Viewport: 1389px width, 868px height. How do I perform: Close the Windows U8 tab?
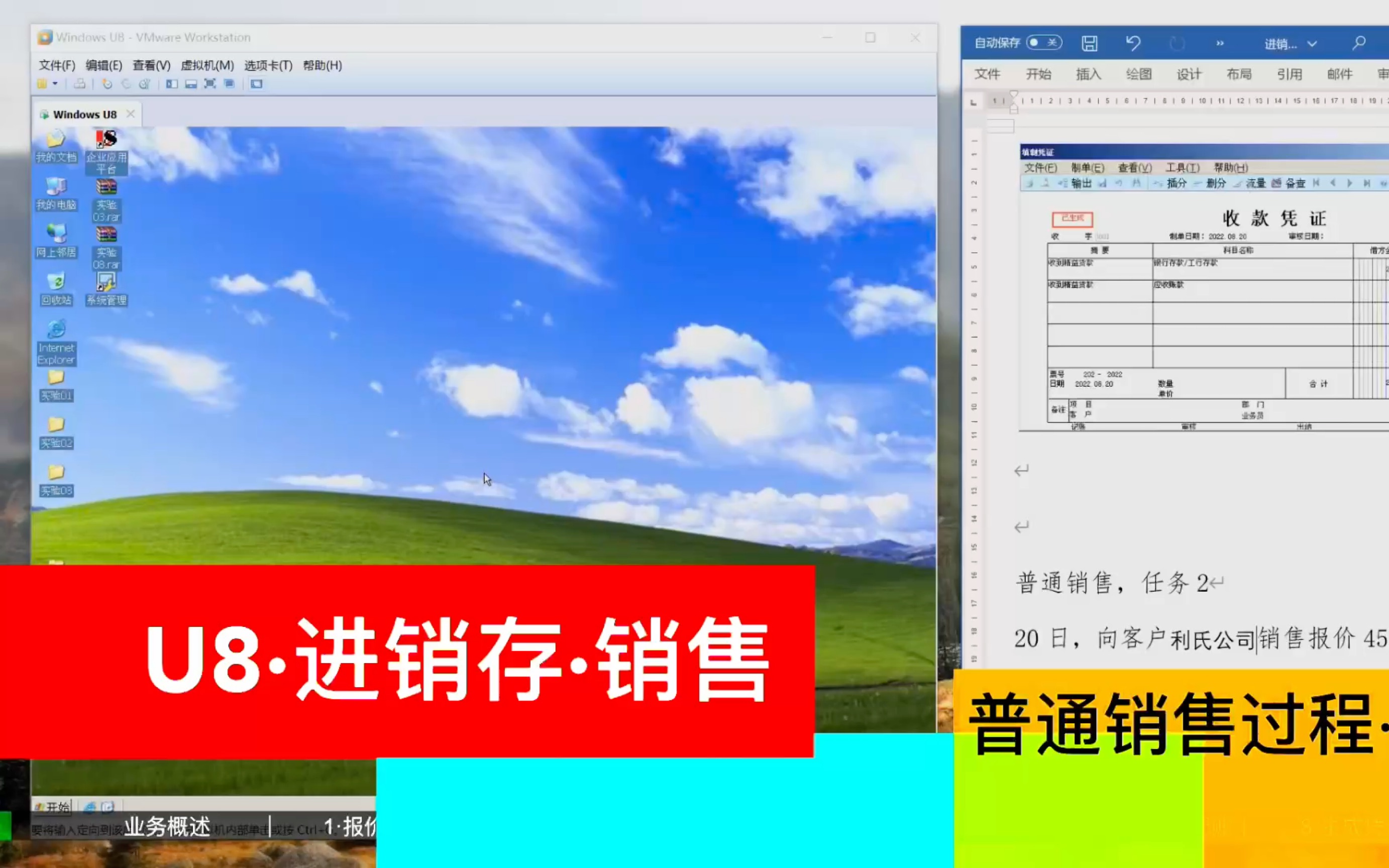pyautogui.click(x=131, y=114)
